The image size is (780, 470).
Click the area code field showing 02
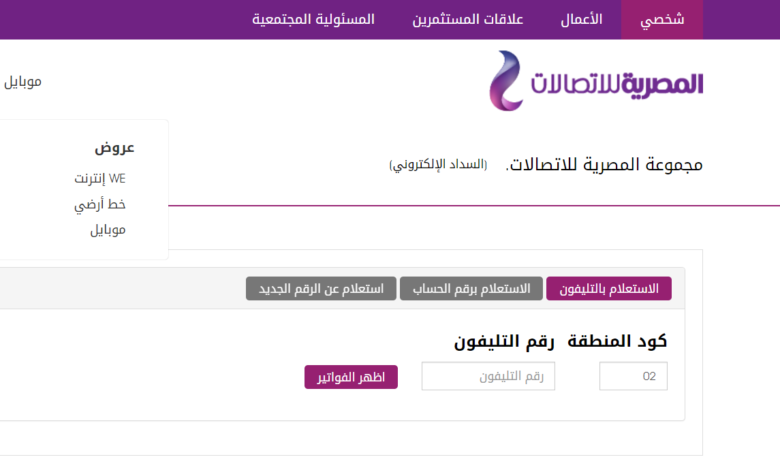(633, 376)
